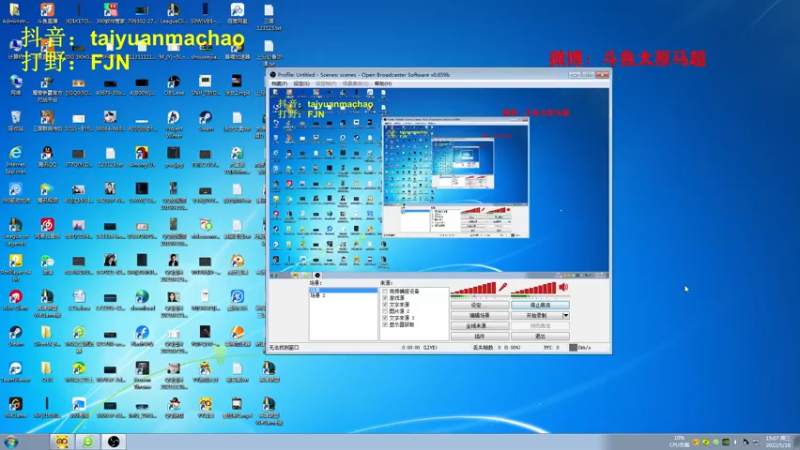Expand the 开始录制 dropdown arrow
Viewport: 800px width, 450px height.
(566, 315)
